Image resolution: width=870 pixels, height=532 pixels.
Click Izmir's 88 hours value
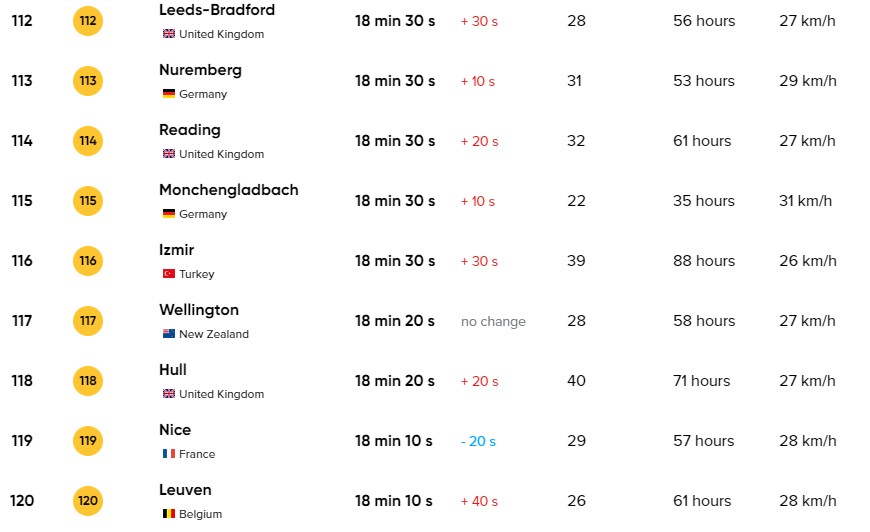[704, 261]
